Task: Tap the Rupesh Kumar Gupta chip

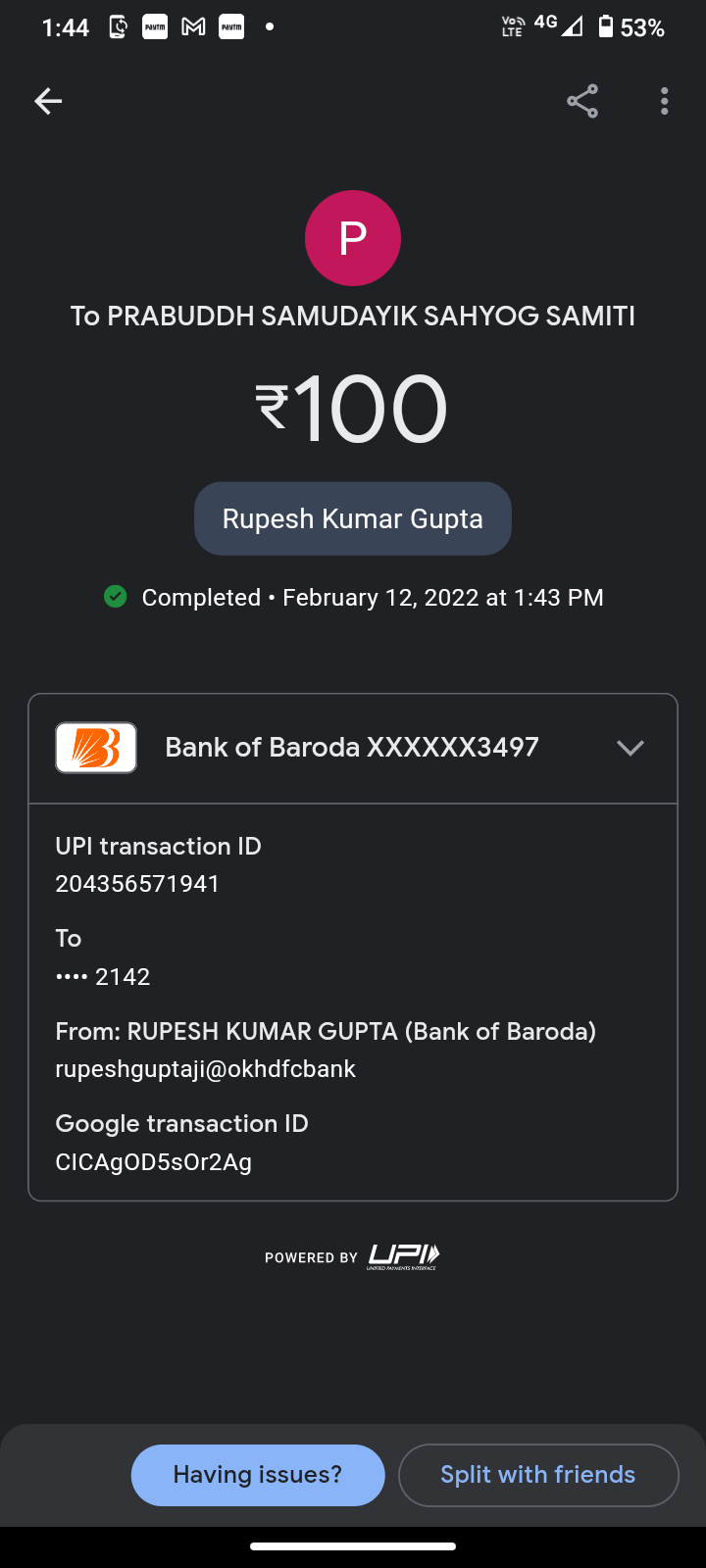Action: [x=353, y=518]
